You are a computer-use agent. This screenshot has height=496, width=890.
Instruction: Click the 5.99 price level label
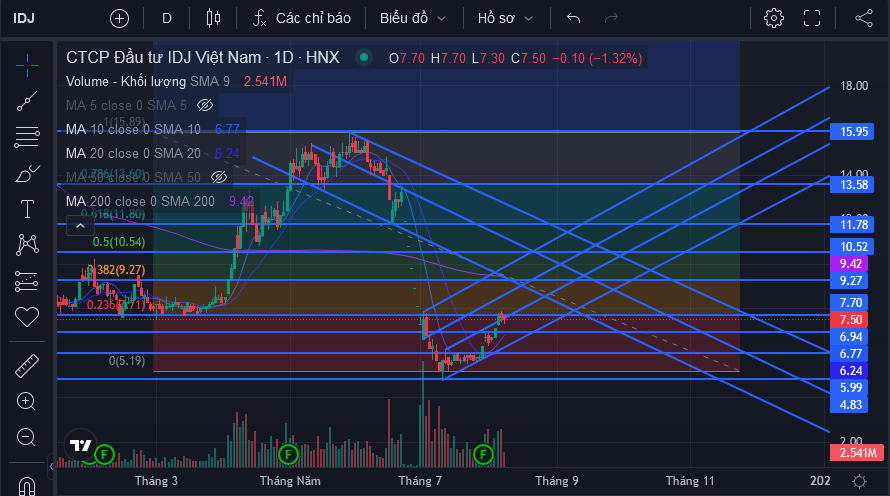[850, 388]
